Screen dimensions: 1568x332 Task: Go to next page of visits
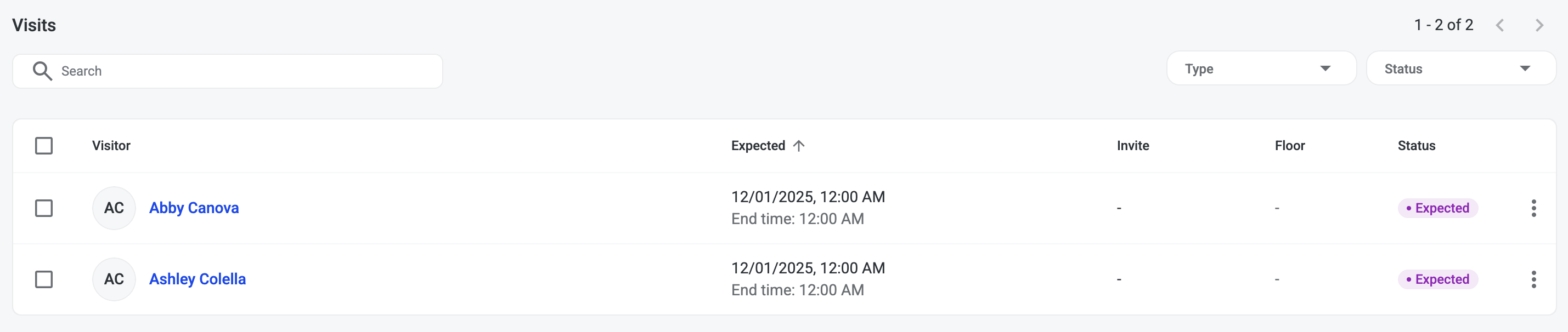tap(1539, 26)
